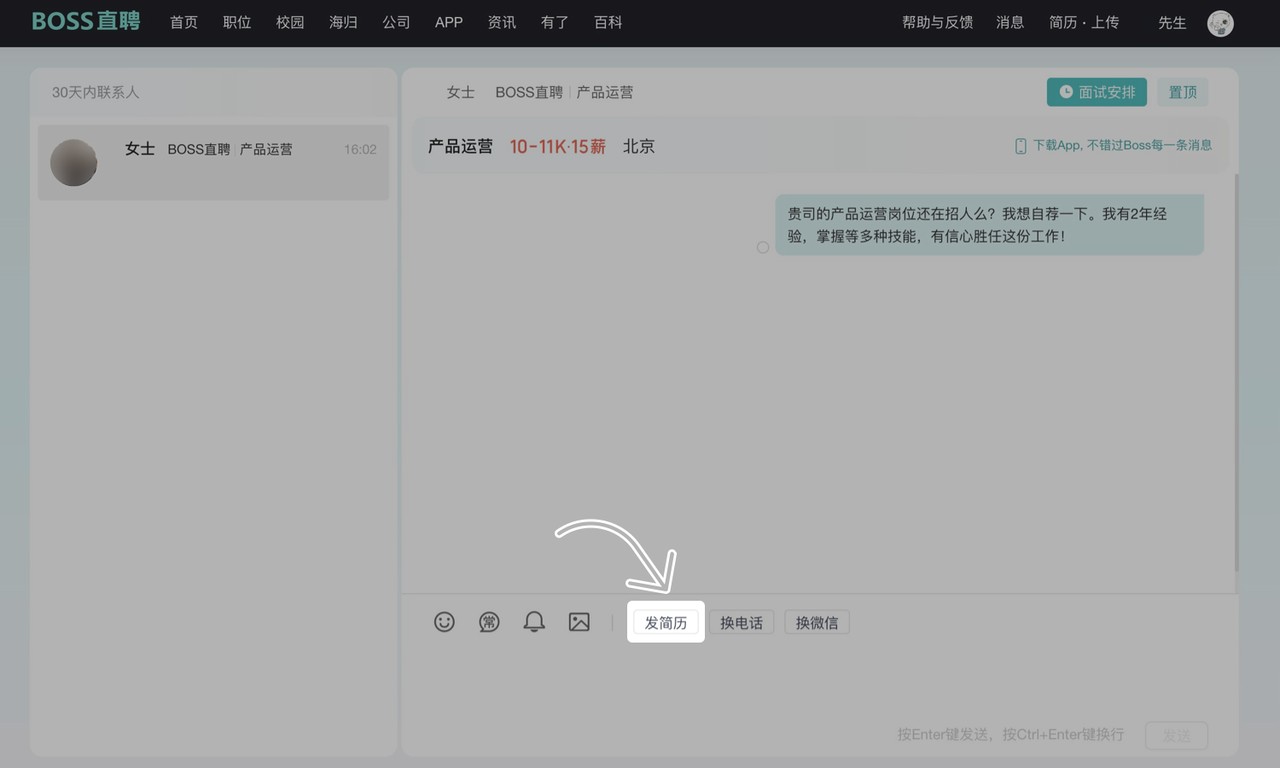Click the 发简历 button
Screen dimensions: 1280x768
(x=666, y=623)
